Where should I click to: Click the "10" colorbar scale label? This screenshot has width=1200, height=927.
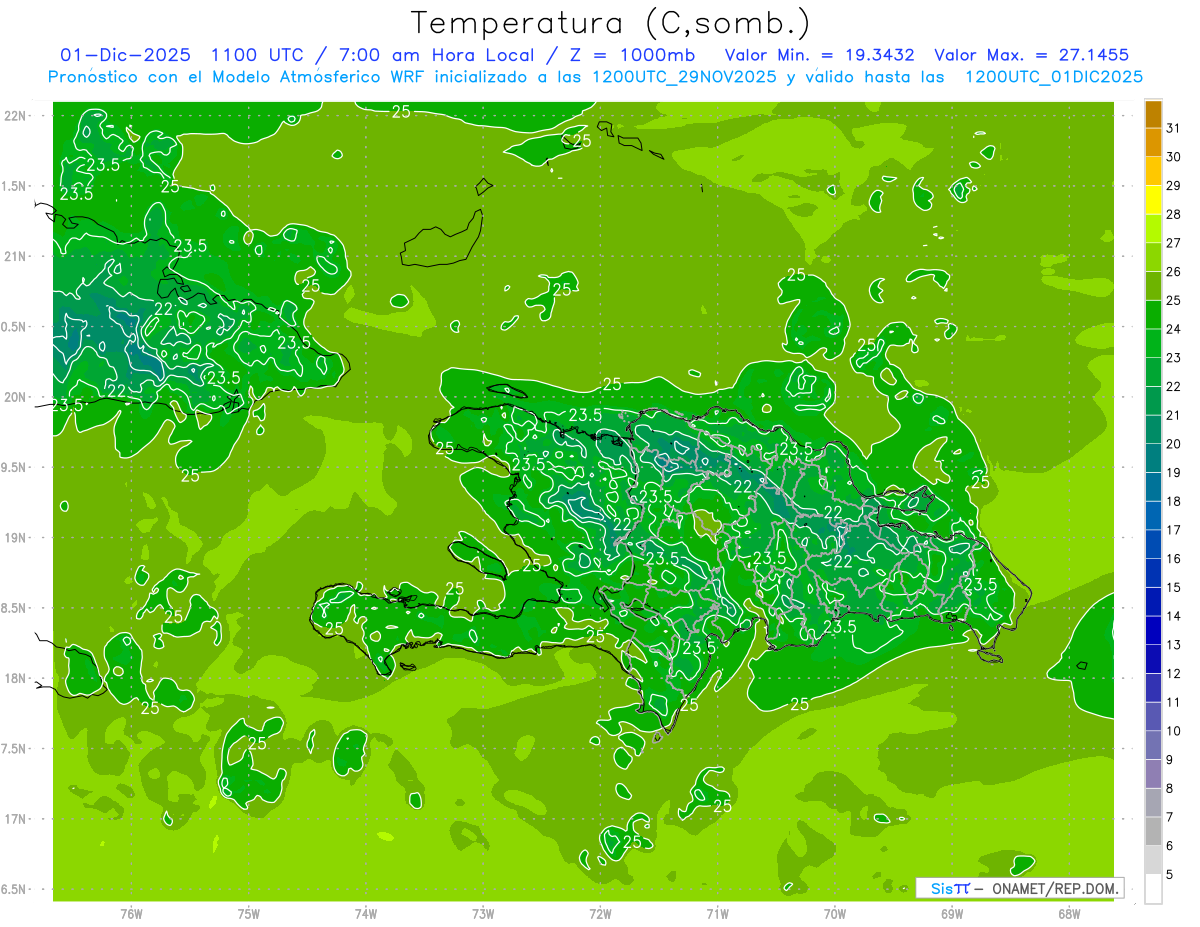(x=1173, y=731)
